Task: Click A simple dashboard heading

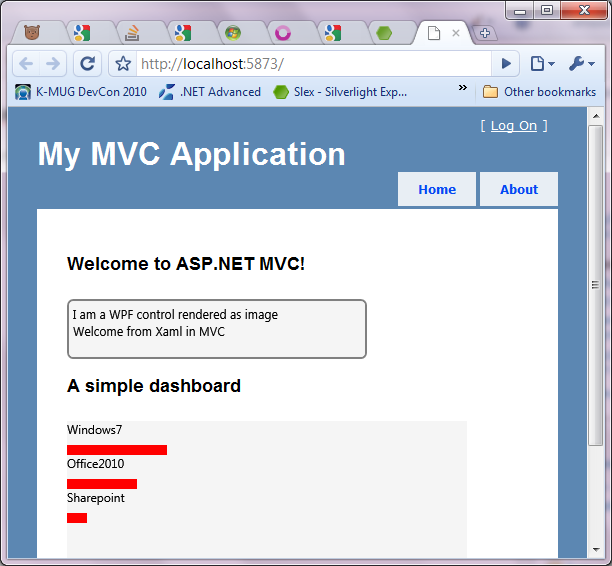Action: [154, 386]
